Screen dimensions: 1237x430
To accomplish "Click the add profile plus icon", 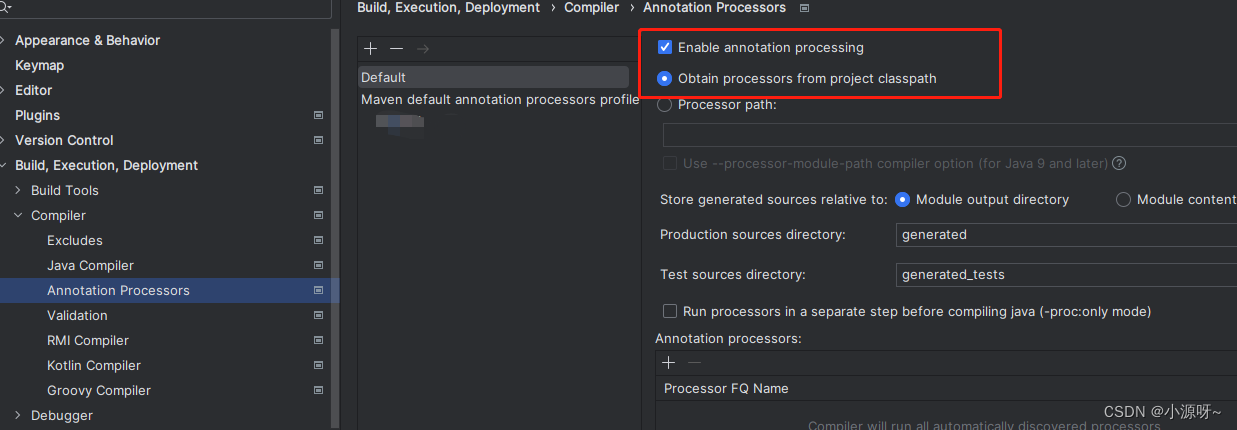I will (x=371, y=48).
